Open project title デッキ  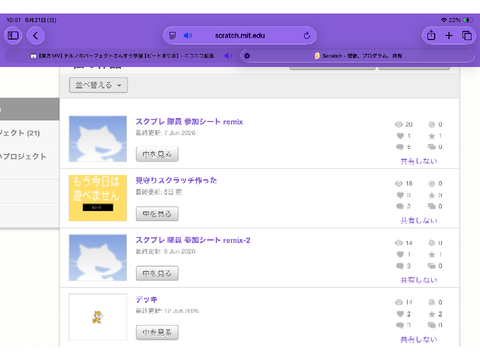(x=146, y=299)
